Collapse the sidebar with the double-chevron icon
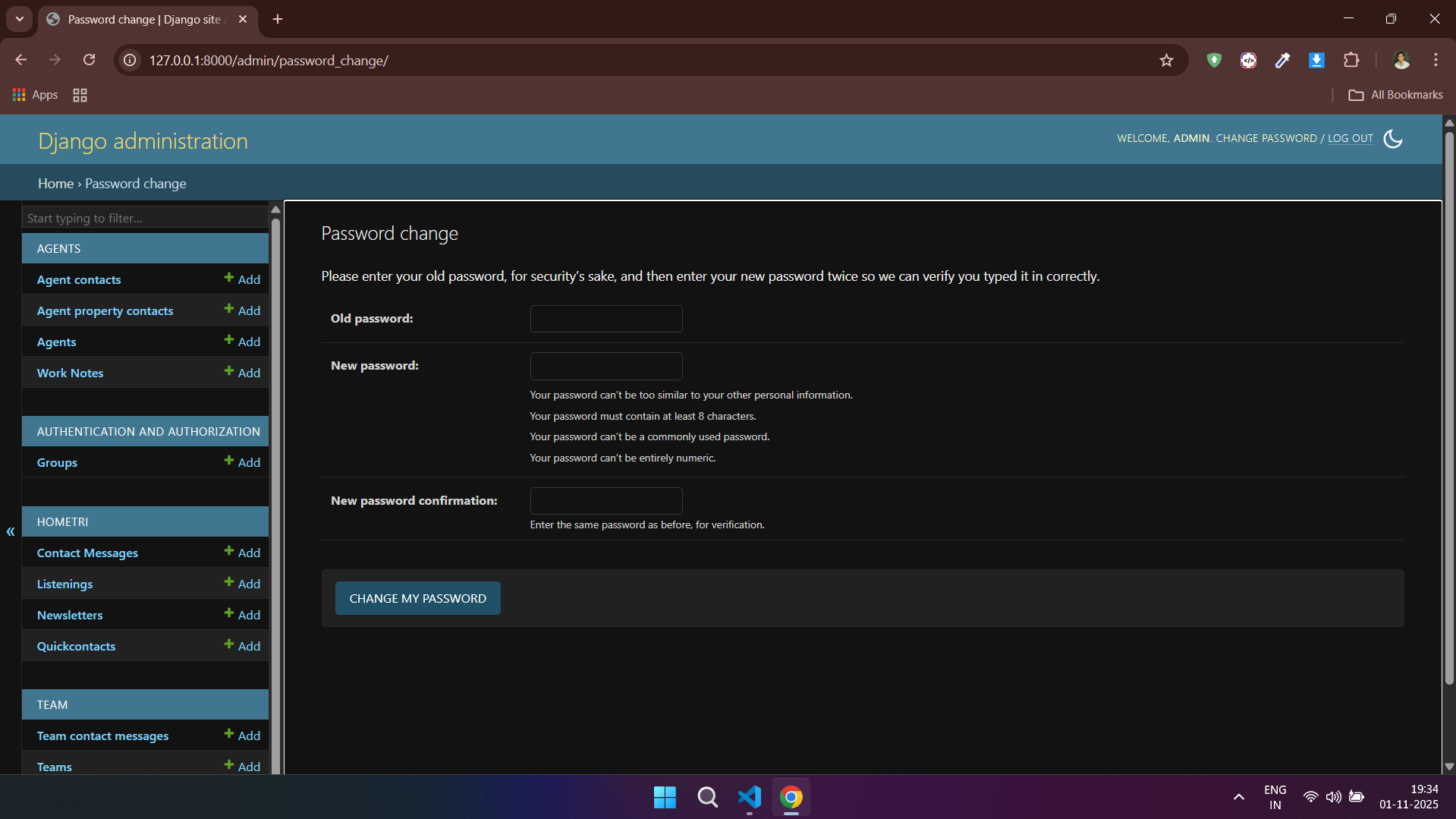Image resolution: width=1456 pixels, height=819 pixels. point(11,531)
